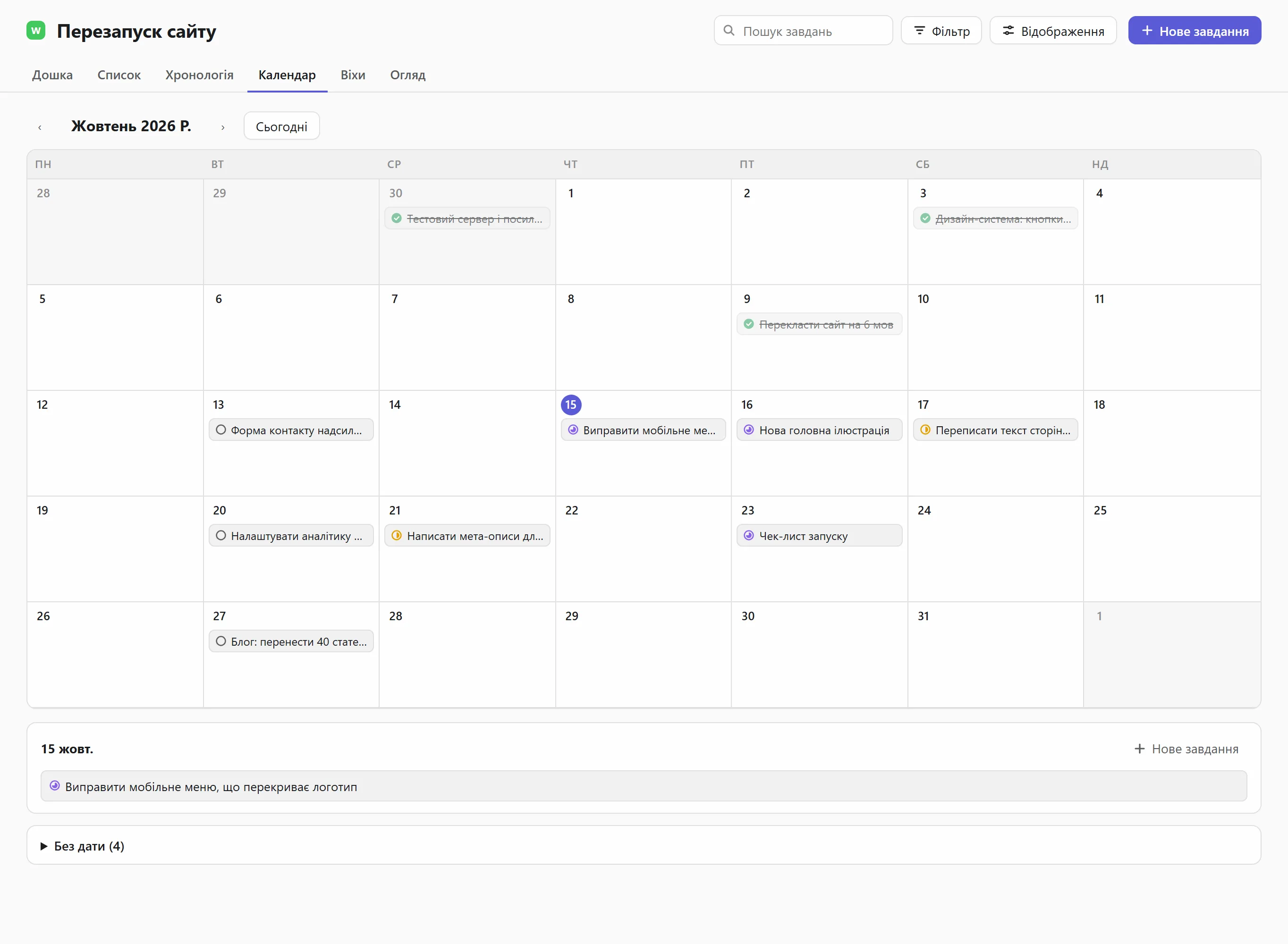The height and width of the screenshot is (944, 1288).
Task: Click status icon of Написати мета-описи task
Action: point(397,535)
